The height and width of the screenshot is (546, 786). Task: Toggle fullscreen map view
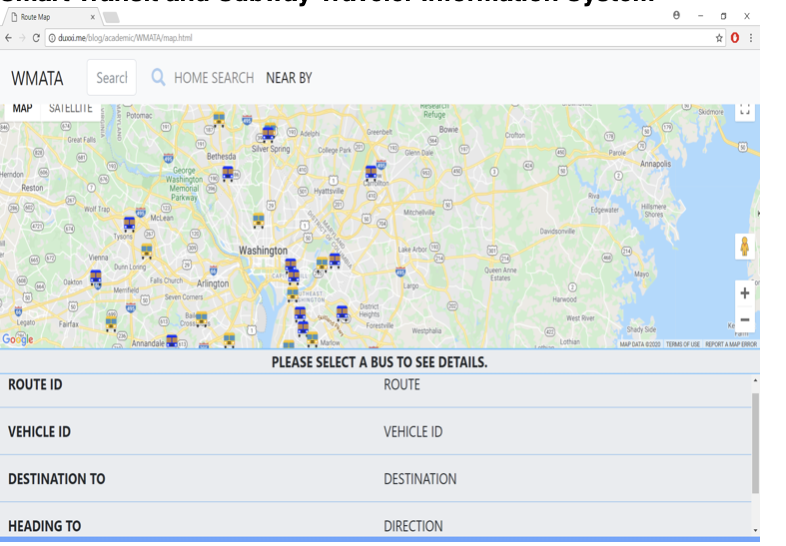(x=745, y=110)
